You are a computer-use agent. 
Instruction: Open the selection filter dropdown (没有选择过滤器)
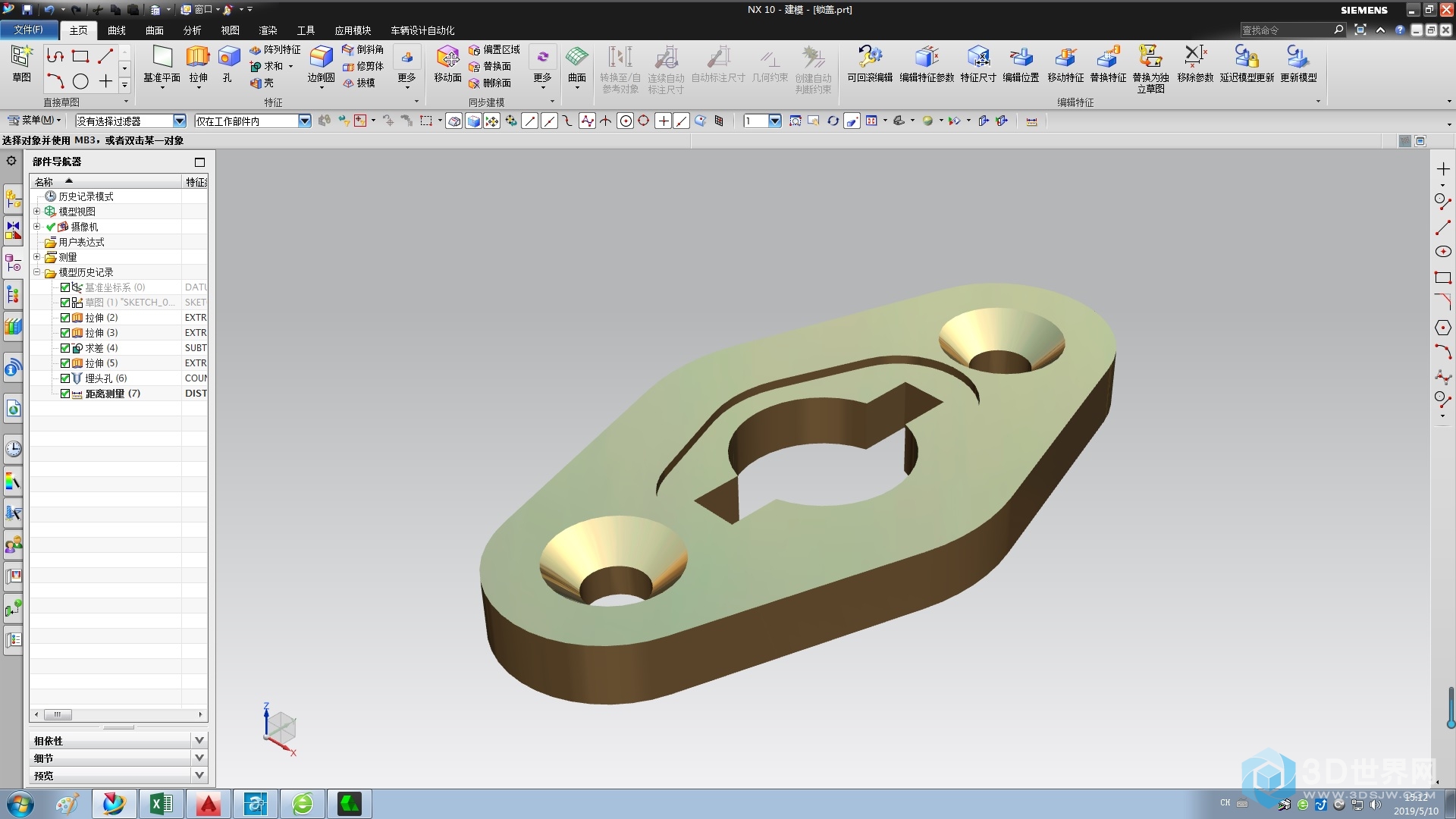(180, 121)
